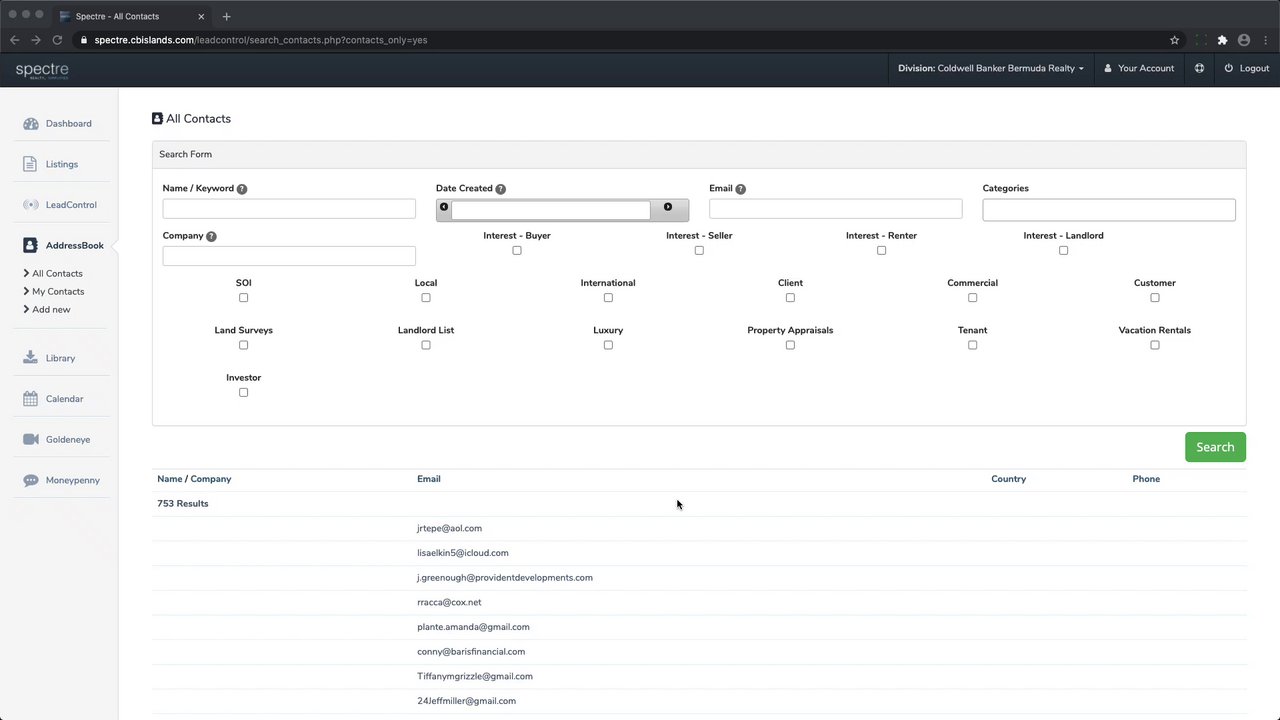Enable the Client checkbox
This screenshot has height=720, width=1280.
tap(790, 297)
